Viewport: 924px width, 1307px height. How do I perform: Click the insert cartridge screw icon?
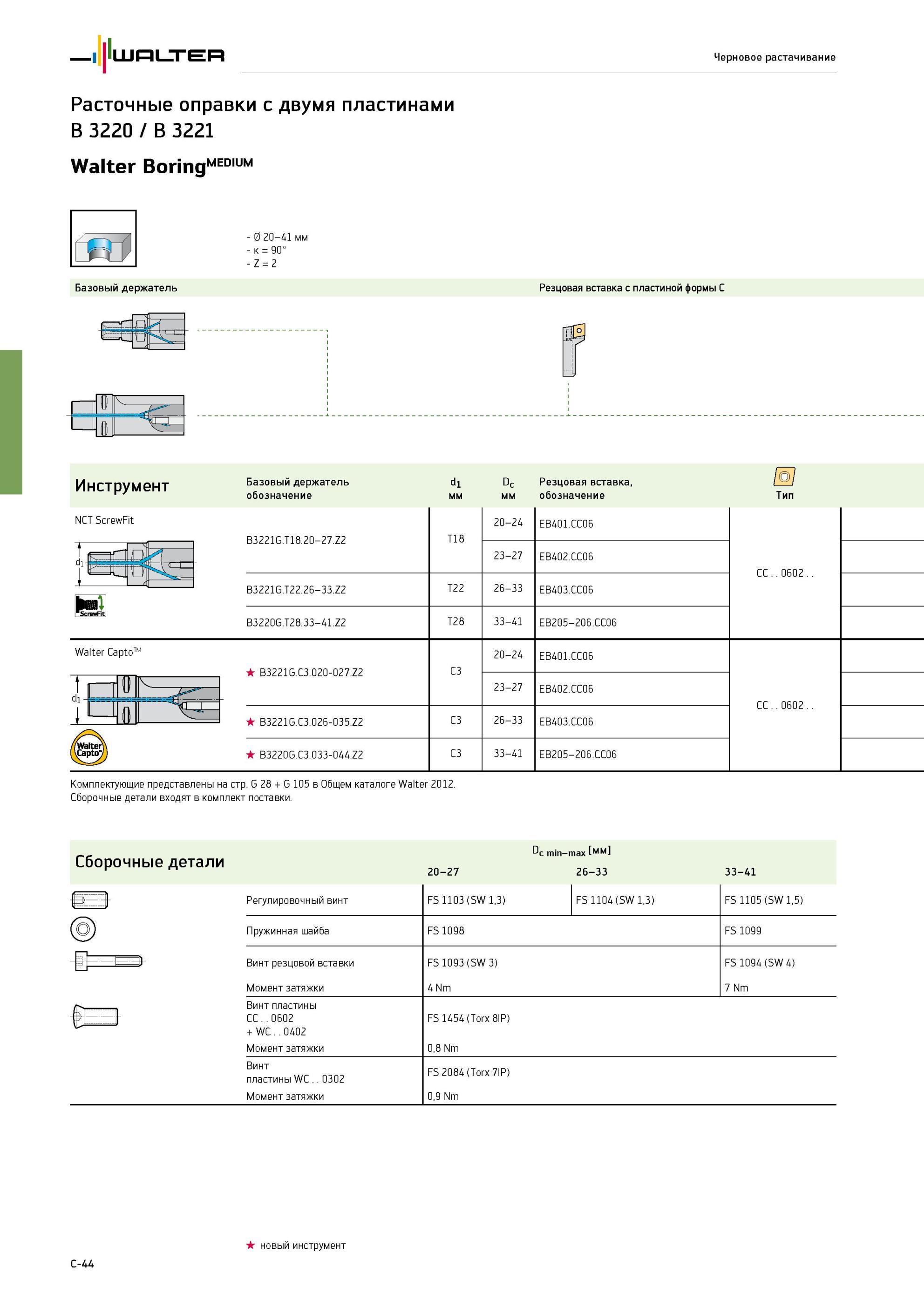[108, 961]
